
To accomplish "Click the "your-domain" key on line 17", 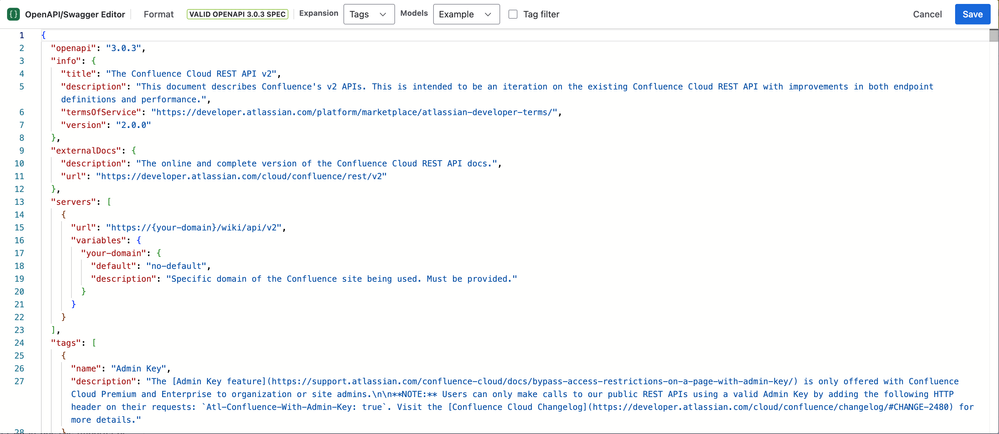I will pyautogui.click(x=113, y=253).
